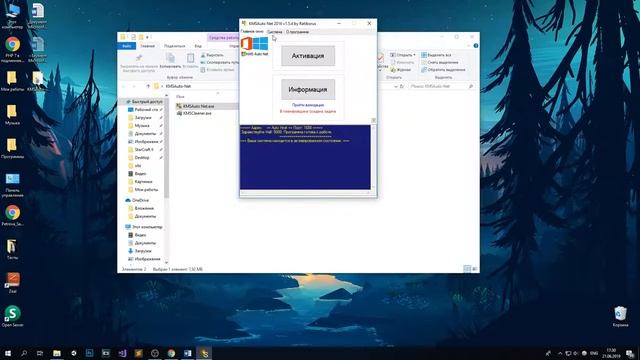Viewport: 640px width, 360px height.
Task: Click Обратить выделение in the ribbon
Action: point(443,70)
